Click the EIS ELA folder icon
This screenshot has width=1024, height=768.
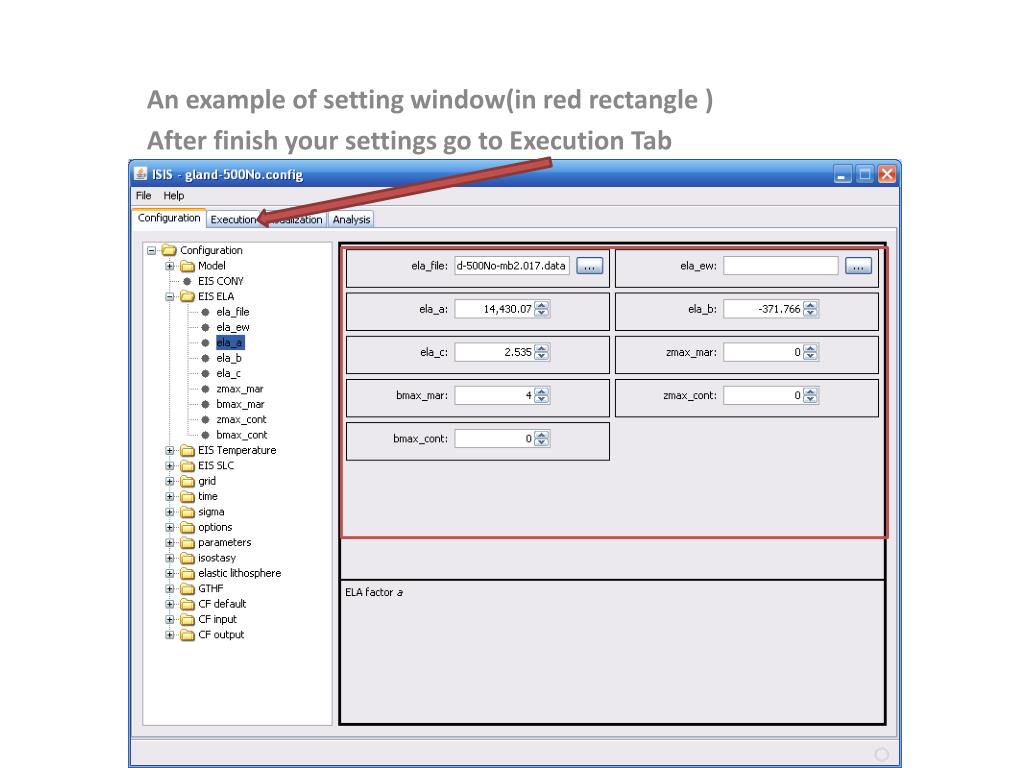pos(187,296)
